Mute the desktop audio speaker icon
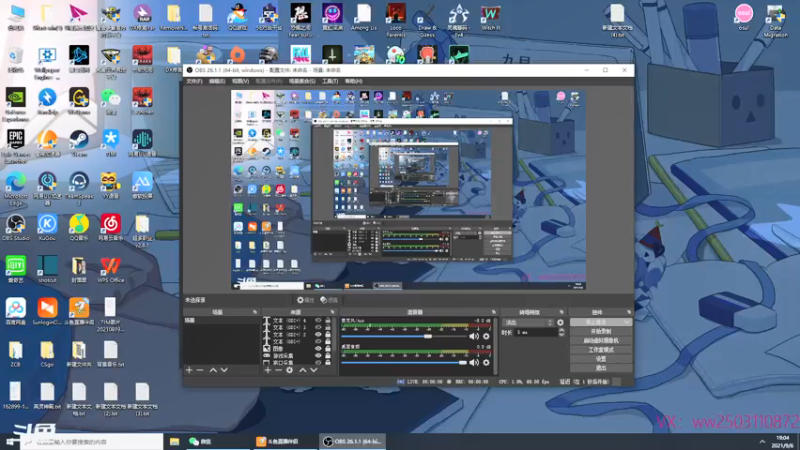The image size is (800, 450). 474,362
